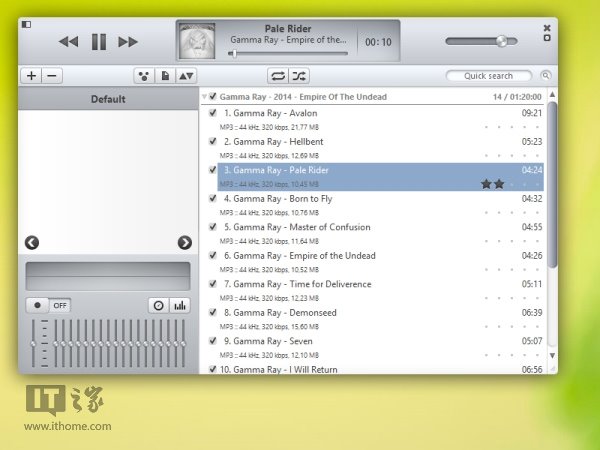Uncheck the Gamma Ray - Born to Fly track
Image resolution: width=600 pixels, height=450 pixels.
click(212, 199)
